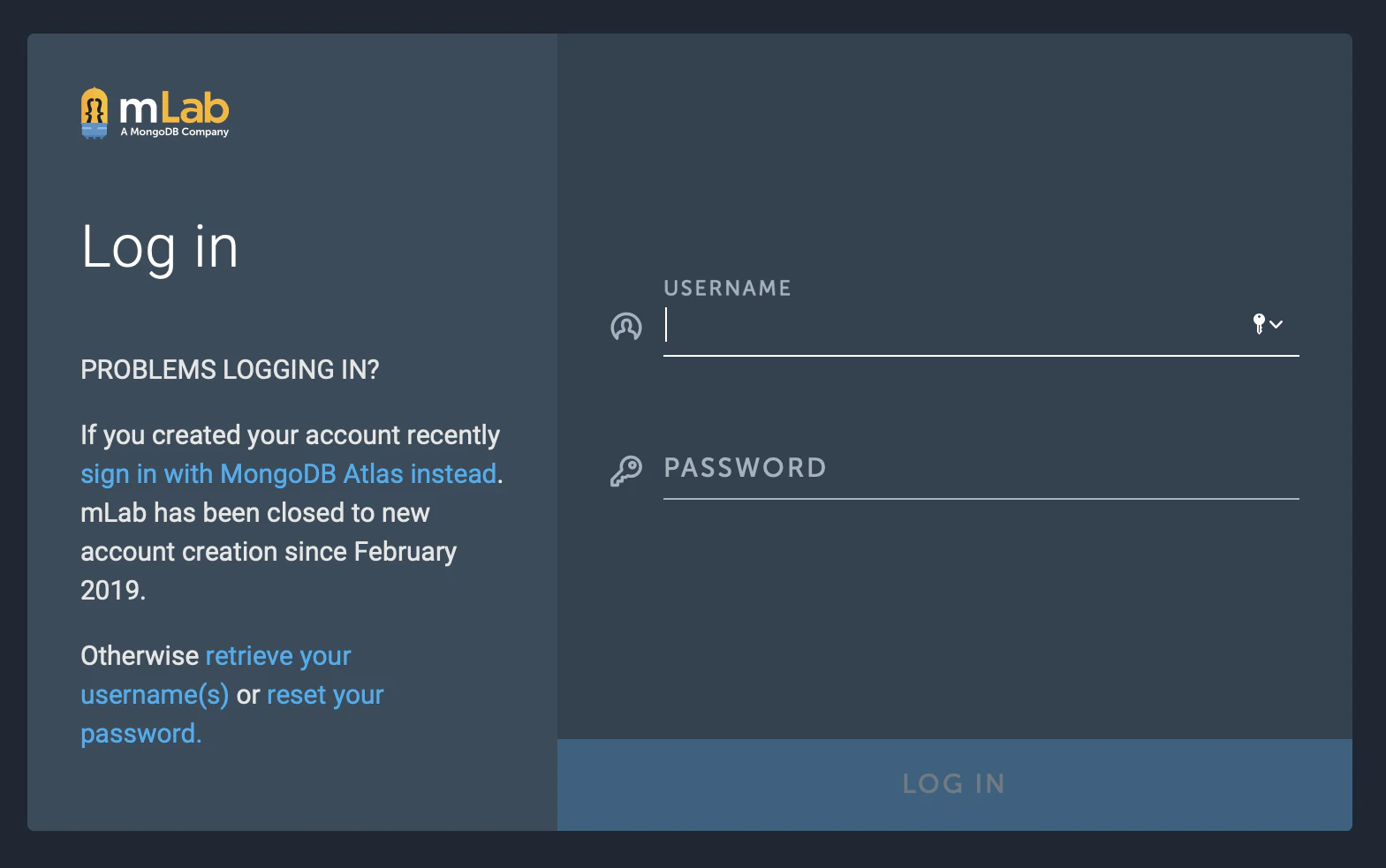1386x868 pixels.
Task: Click the word Otherwise
Action: tap(140, 656)
